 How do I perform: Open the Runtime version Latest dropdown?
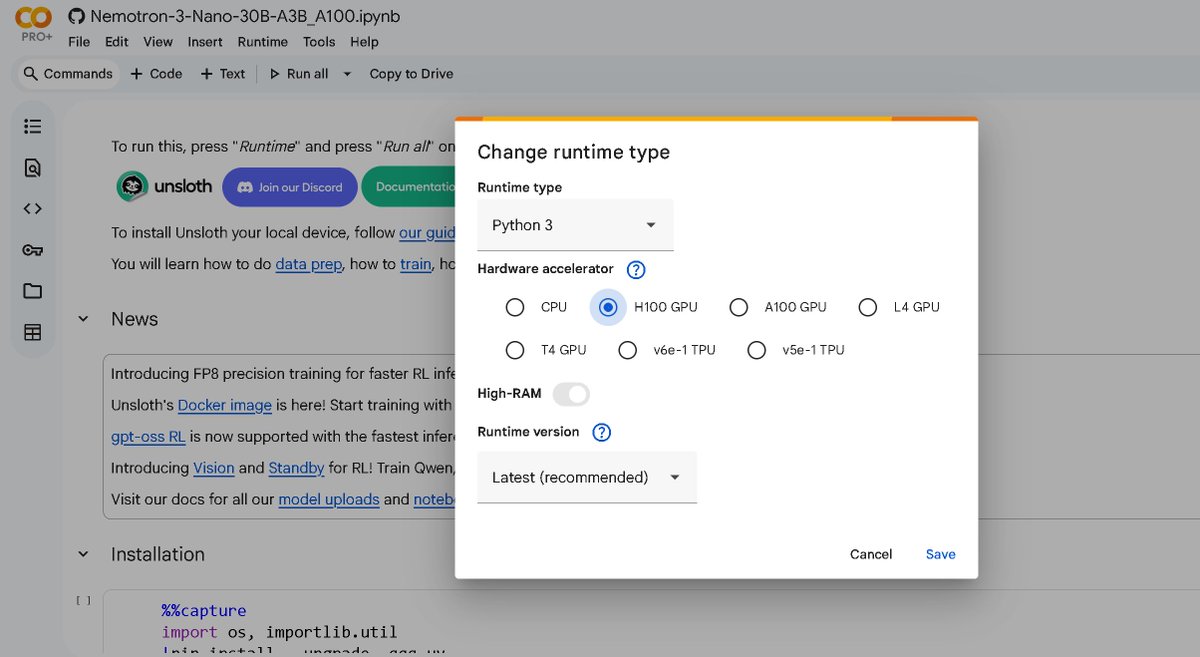[587, 477]
